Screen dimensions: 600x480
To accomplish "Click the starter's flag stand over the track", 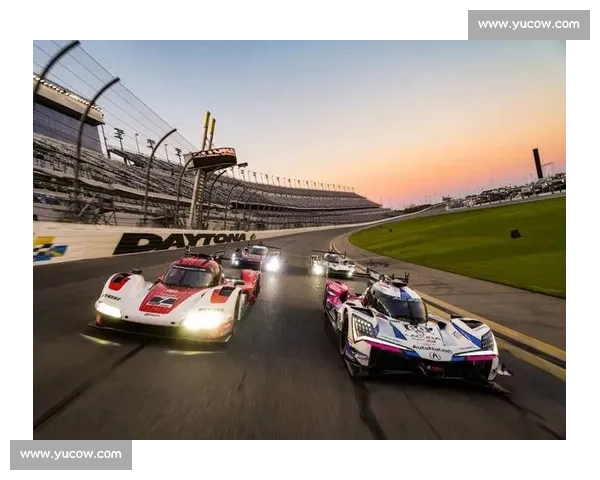I will click(x=215, y=158).
